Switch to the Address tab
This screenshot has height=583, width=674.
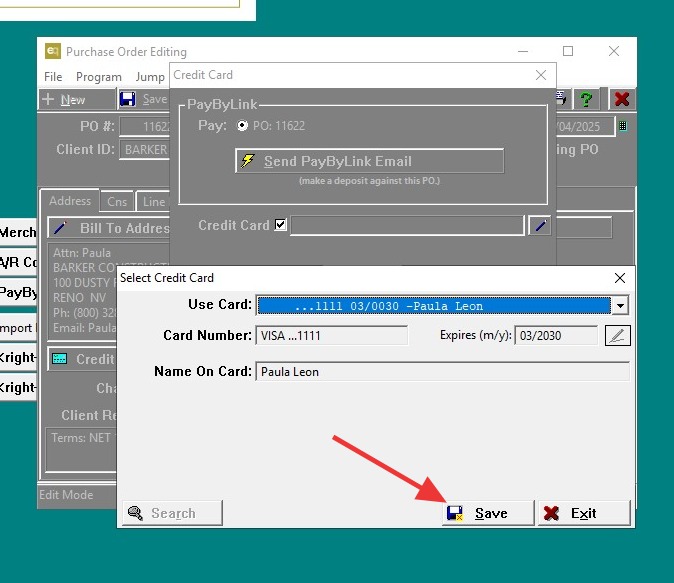(70, 201)
